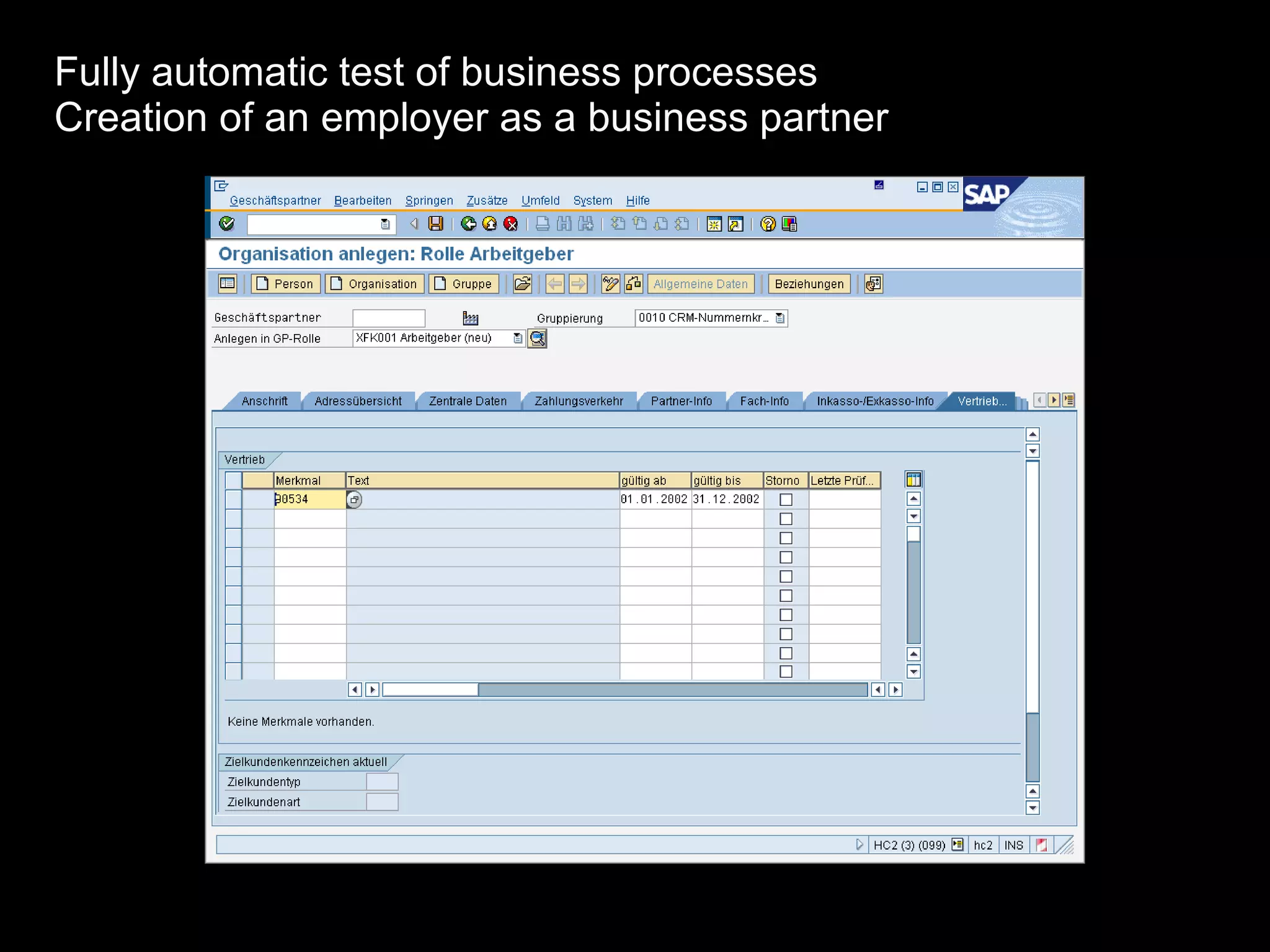
Task: Toggle Storno checkbox in the 90534 row
Action: (x=786, y=500)
